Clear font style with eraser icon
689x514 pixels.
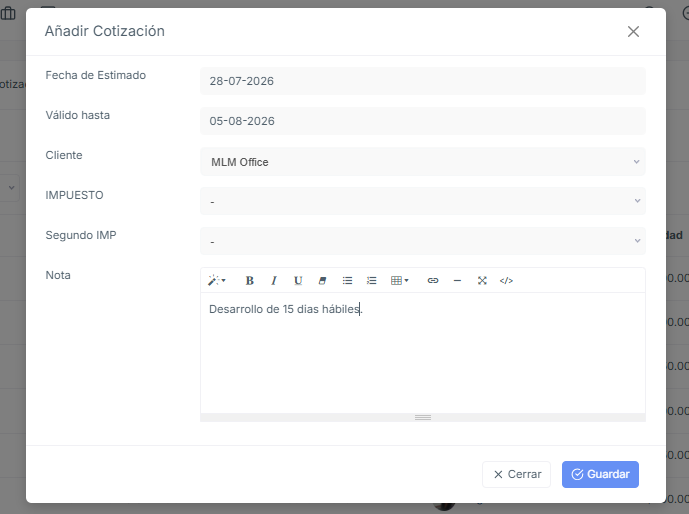point(322,280)
